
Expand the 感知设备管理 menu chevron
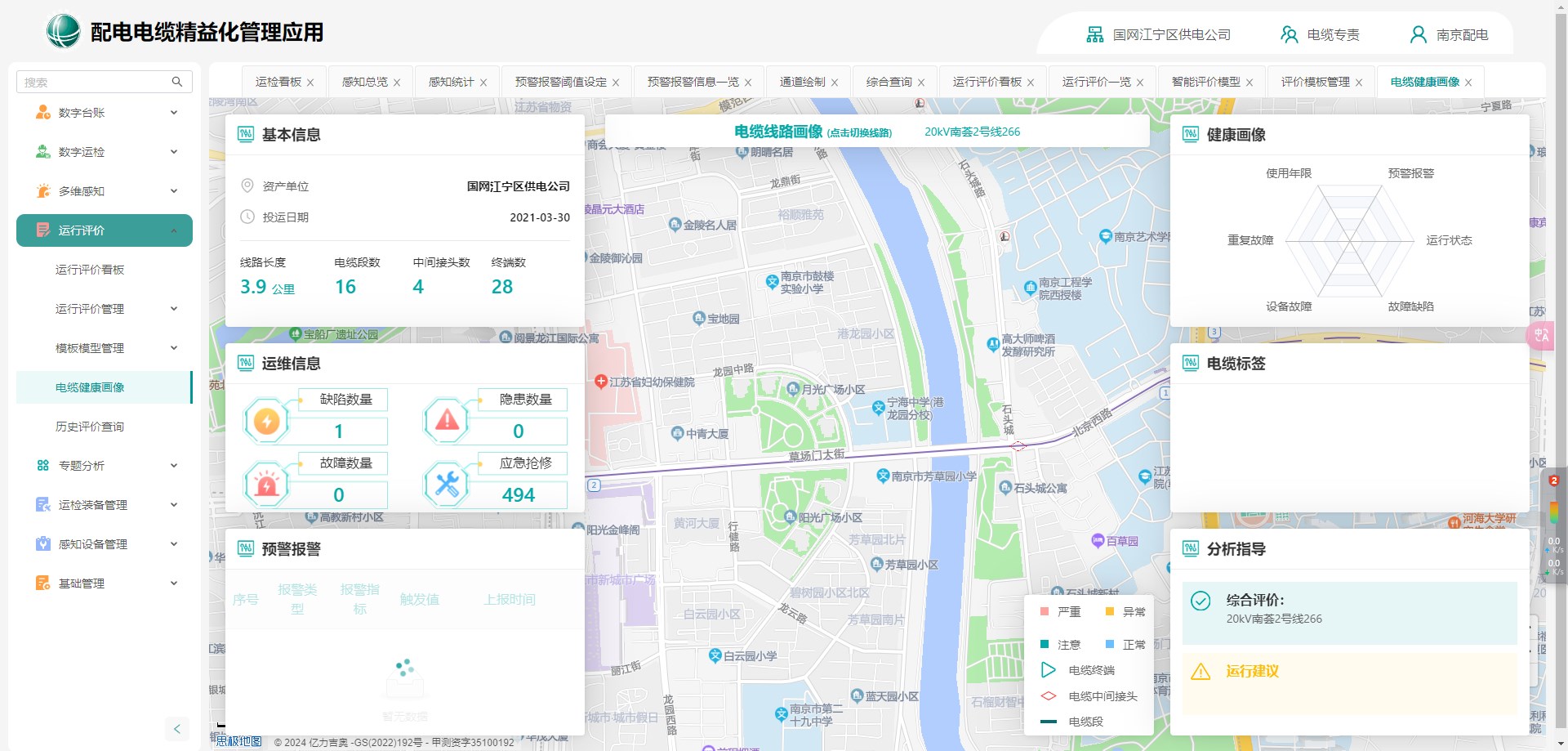[174, 543]
